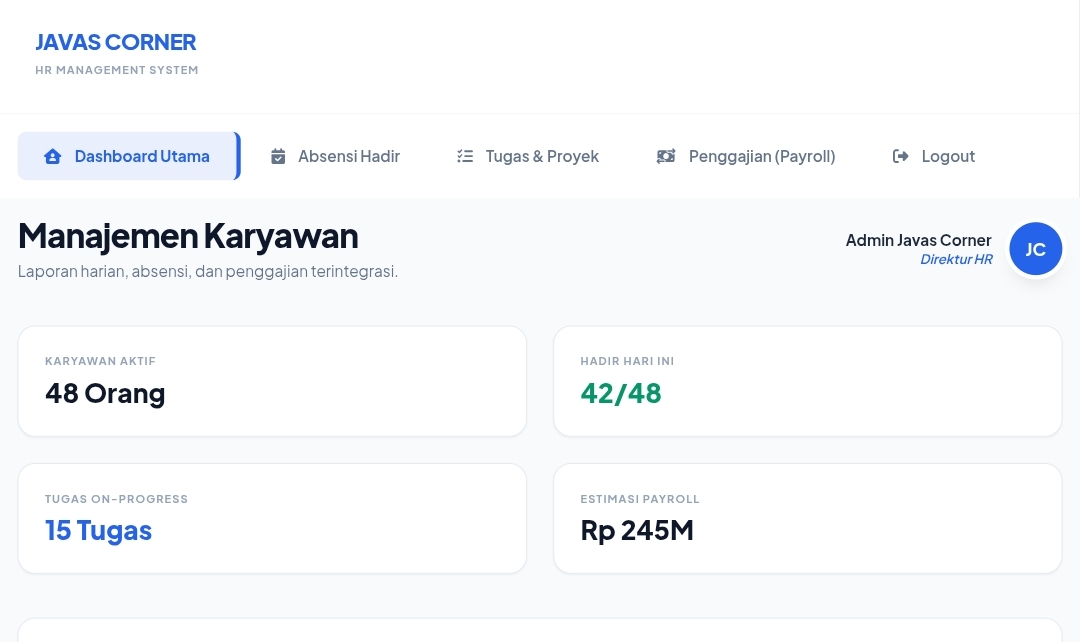Click the JAVAS CORNER logo text
The image size is (1080, 642).
click(x=116, y=42)
